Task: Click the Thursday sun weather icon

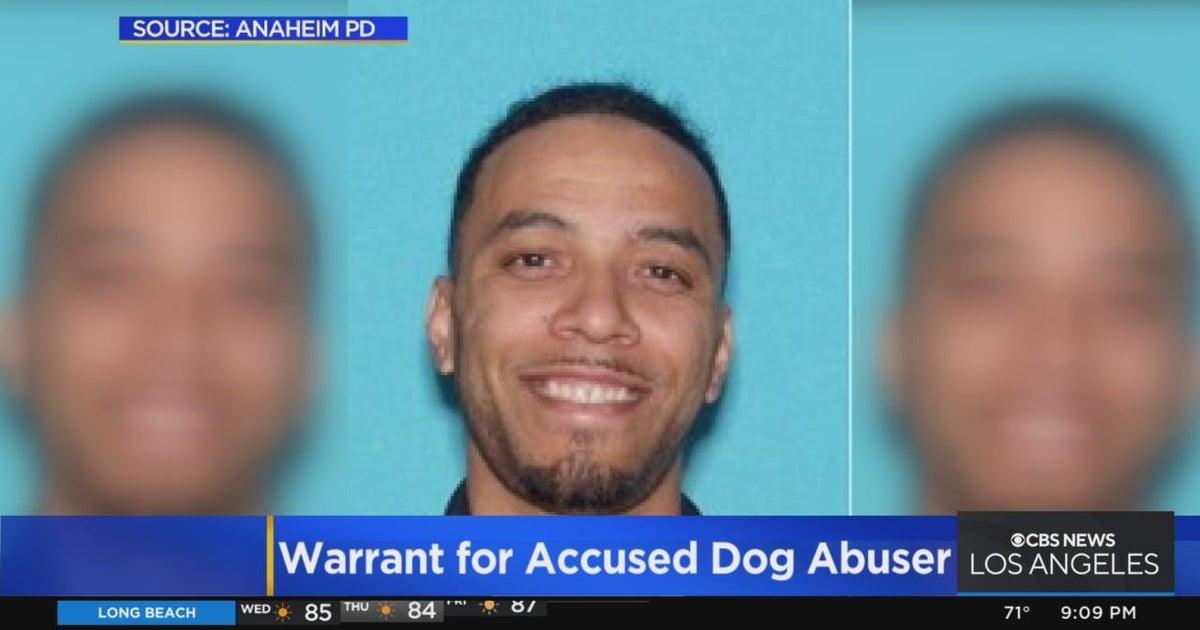Action: pyautogui.click(x=386, y=611)
